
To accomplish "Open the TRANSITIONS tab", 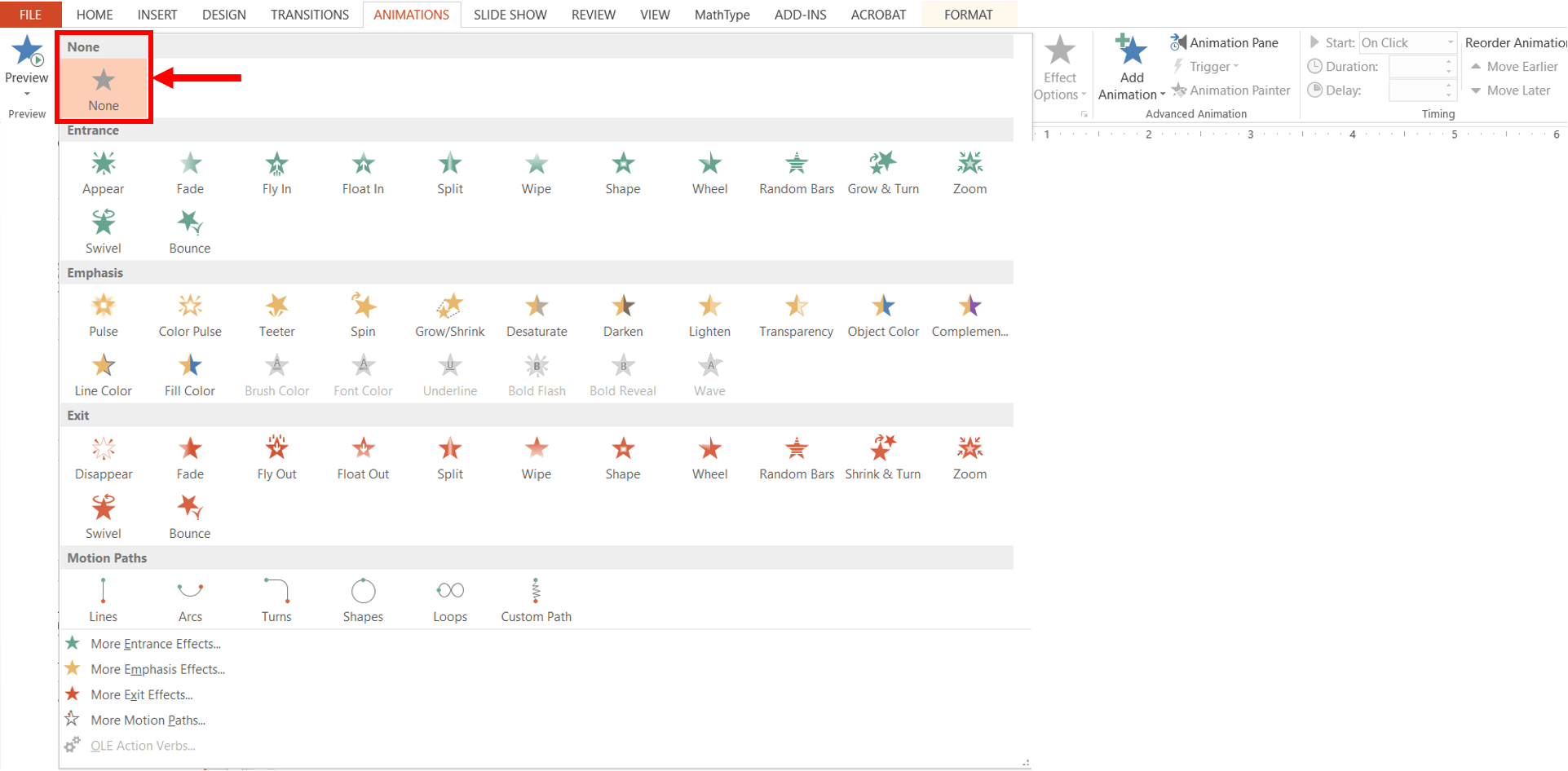I will (x=309, y=15).
